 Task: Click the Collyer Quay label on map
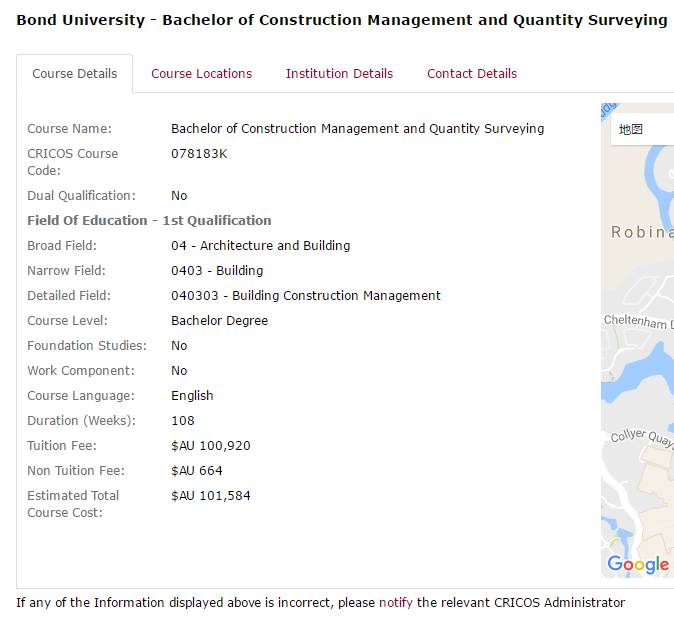pos(642,437)
